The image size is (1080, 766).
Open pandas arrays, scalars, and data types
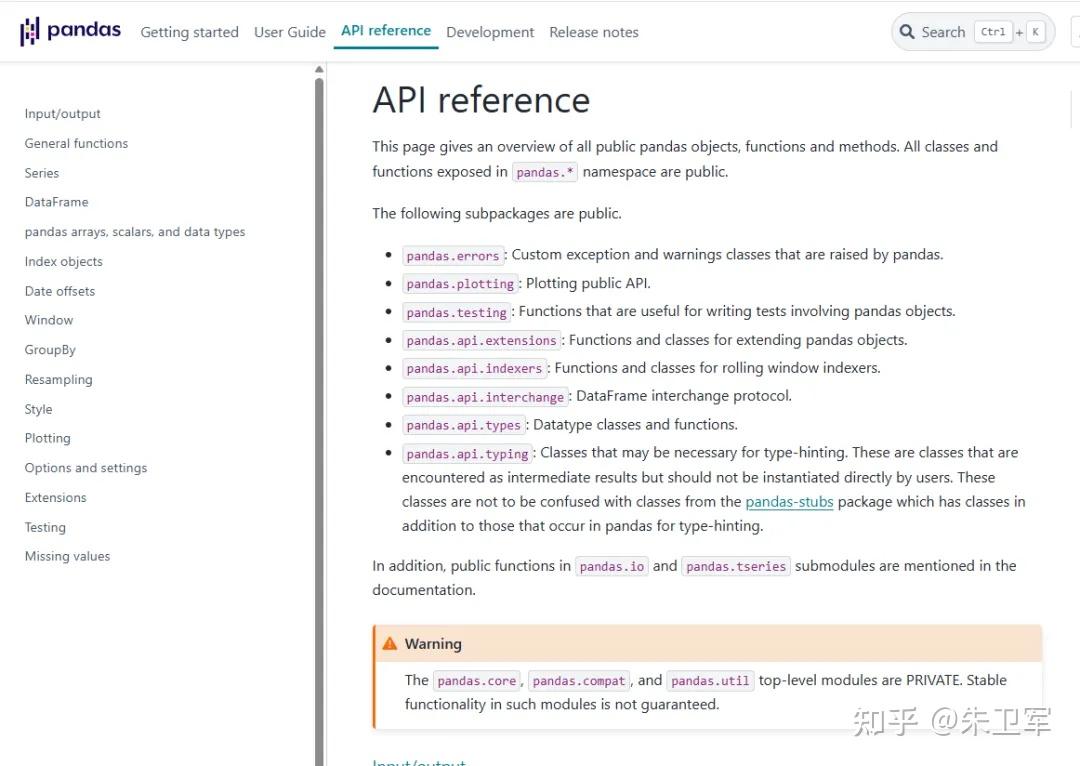coord(135,231)
